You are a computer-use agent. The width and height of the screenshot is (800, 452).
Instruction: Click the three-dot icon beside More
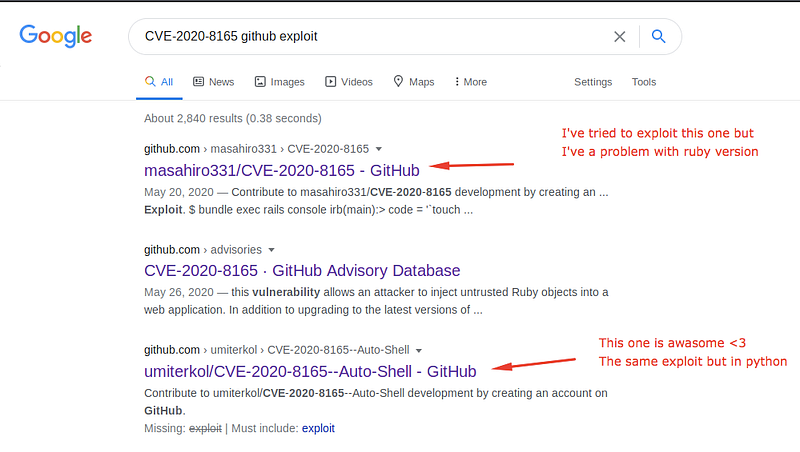click(x=457, y=82)
